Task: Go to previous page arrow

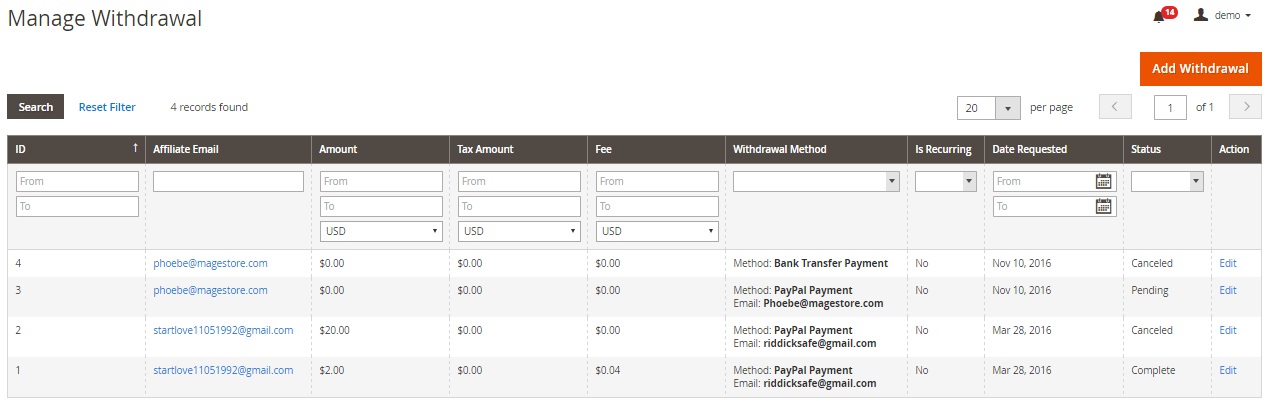Action: point(1115,107)
